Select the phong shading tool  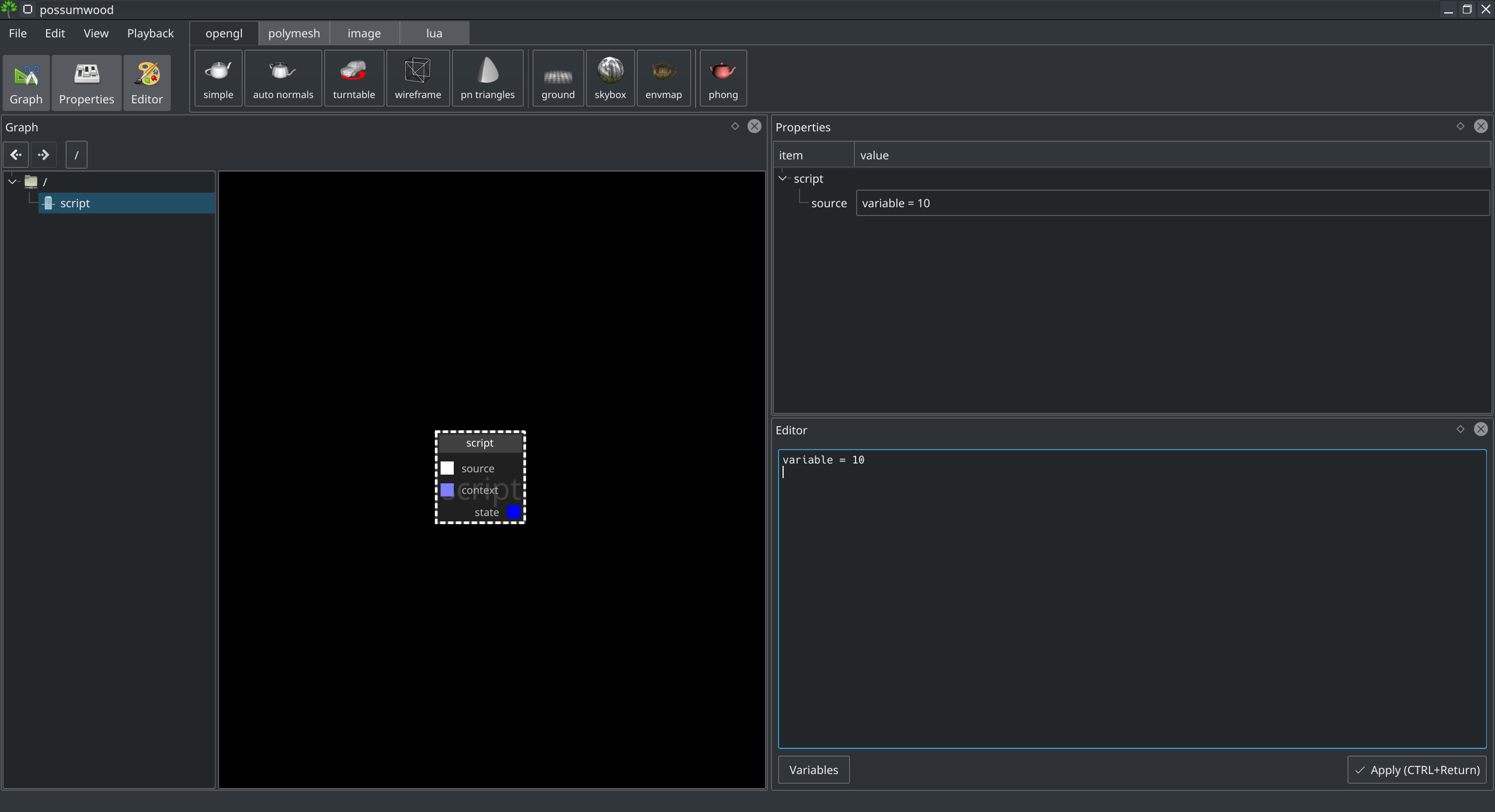click(723, 80)
